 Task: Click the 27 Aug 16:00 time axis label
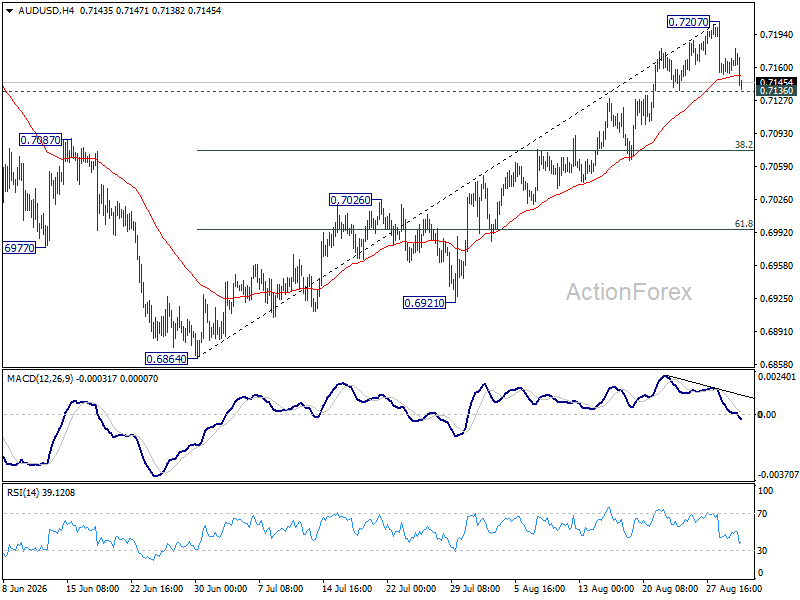click(734, 589)
